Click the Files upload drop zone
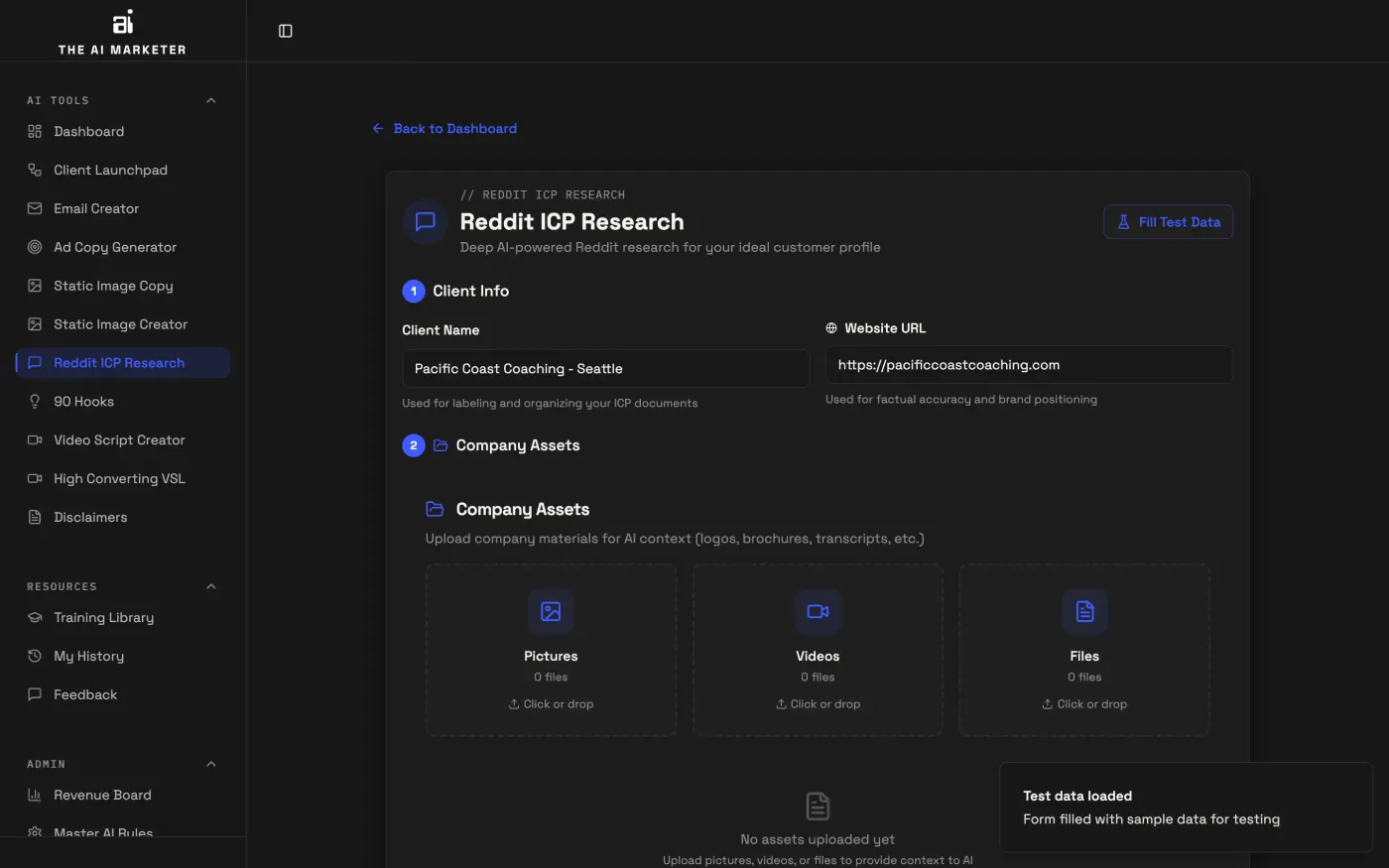 1084,650
